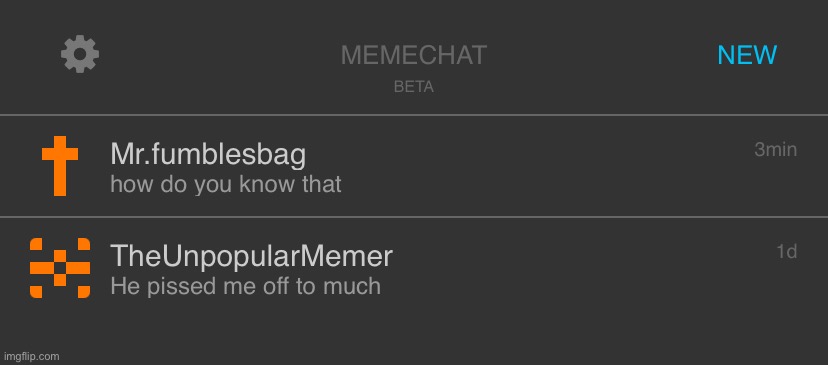Click the imgflip.com watermark link

(x=31, y=357)
